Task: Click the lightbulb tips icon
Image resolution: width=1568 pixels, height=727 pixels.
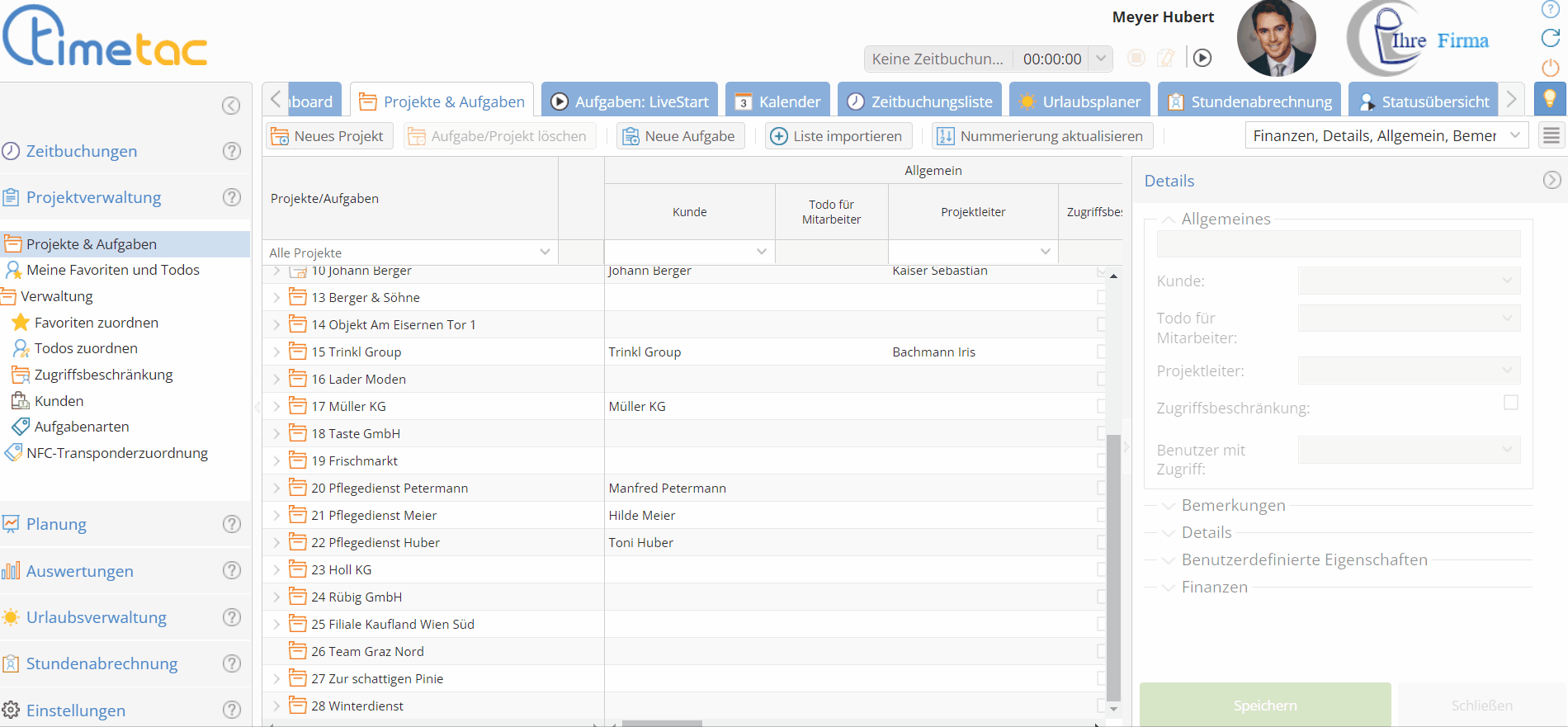Action: 1550,99
